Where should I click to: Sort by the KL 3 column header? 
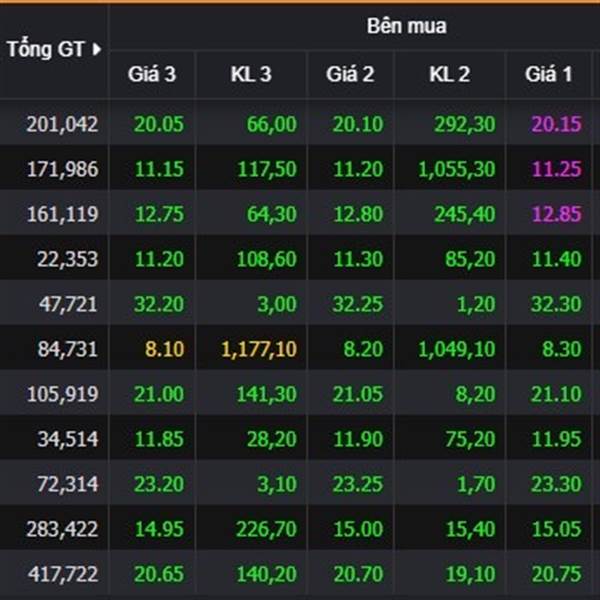pyautogui.click(x=251, y=74)
